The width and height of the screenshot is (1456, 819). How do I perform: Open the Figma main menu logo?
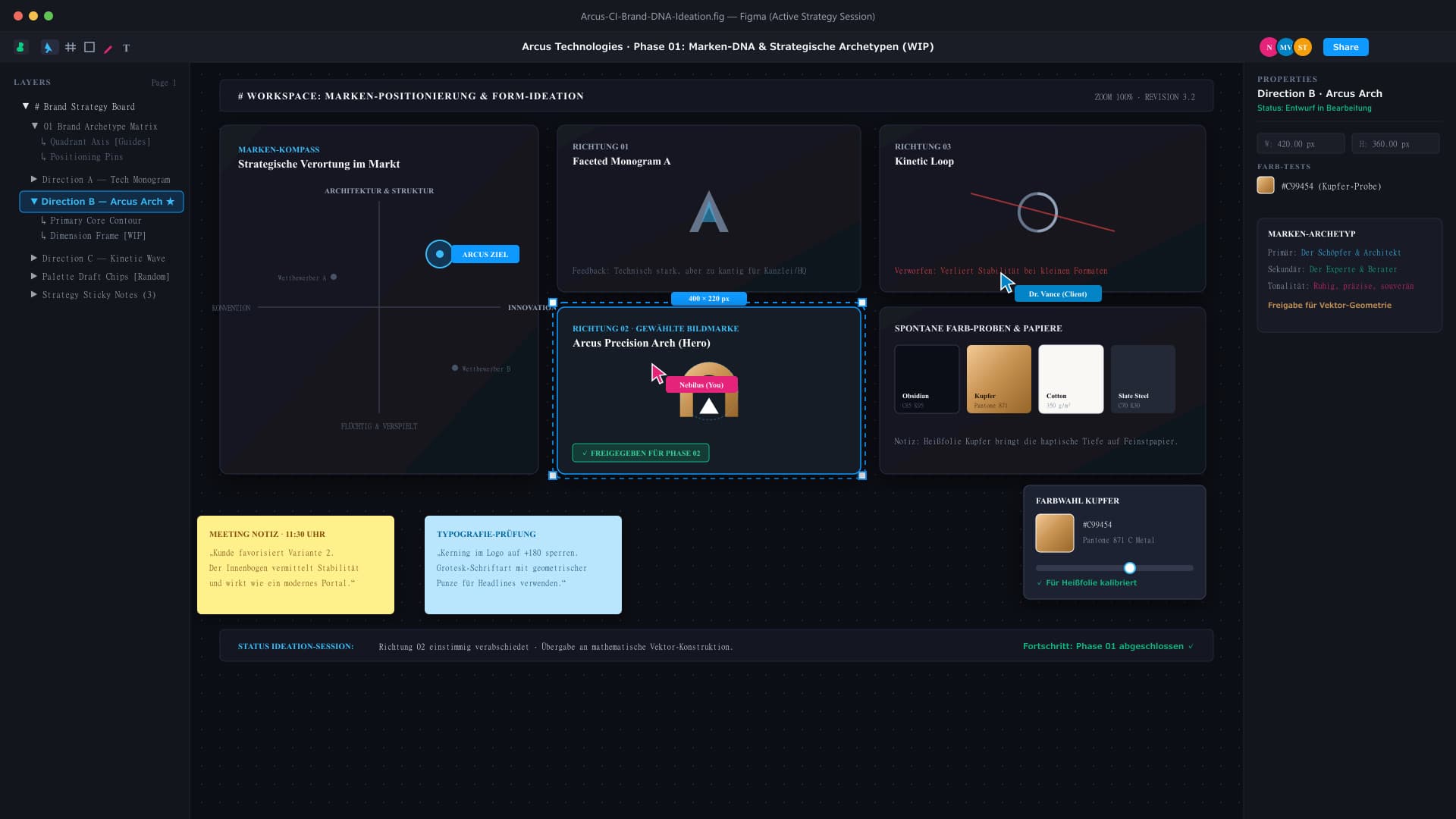tap(20, 47)
